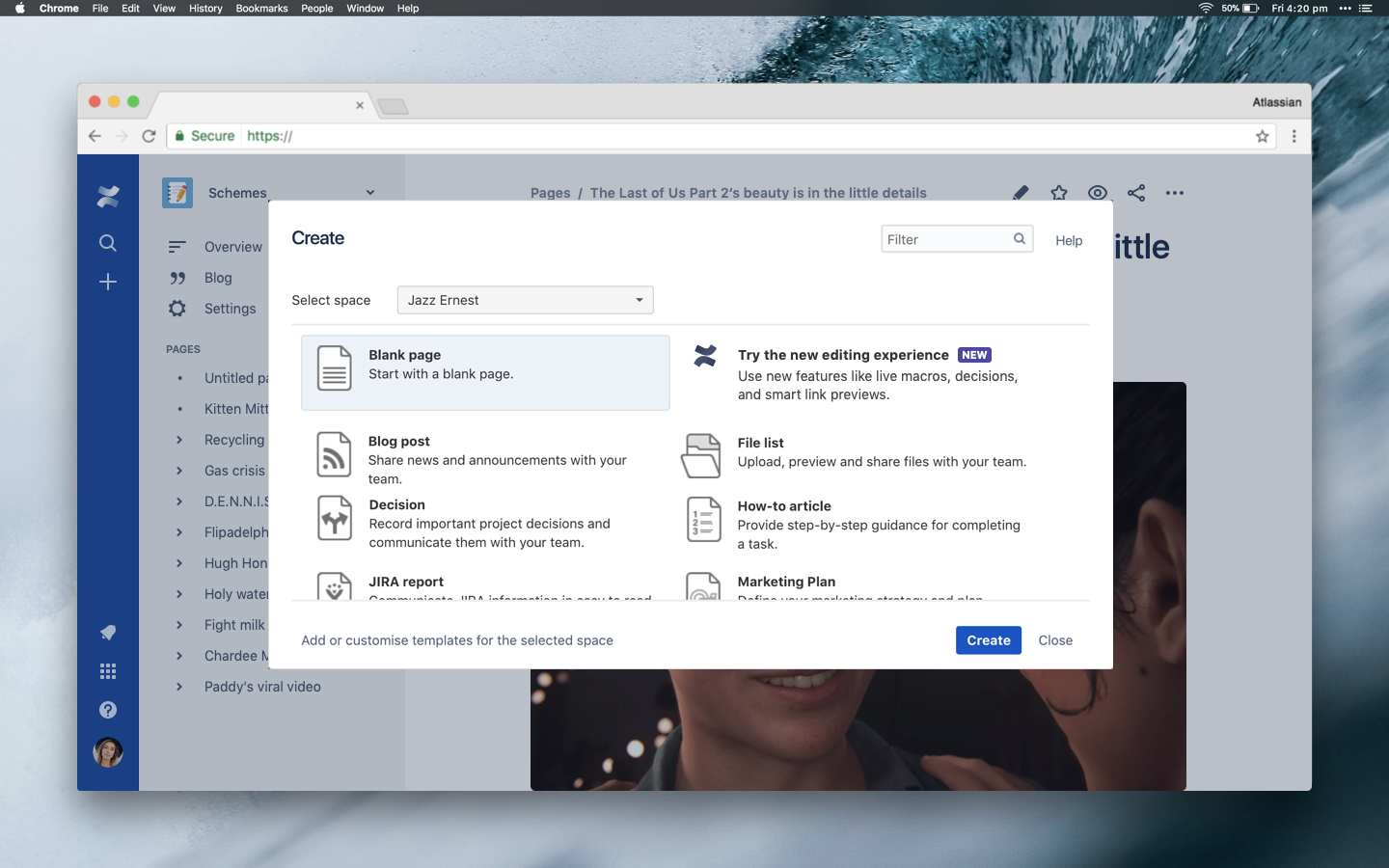Share the page via share icon
The height and width of the screenshot is (868, 1389).
coord(1136,193)
